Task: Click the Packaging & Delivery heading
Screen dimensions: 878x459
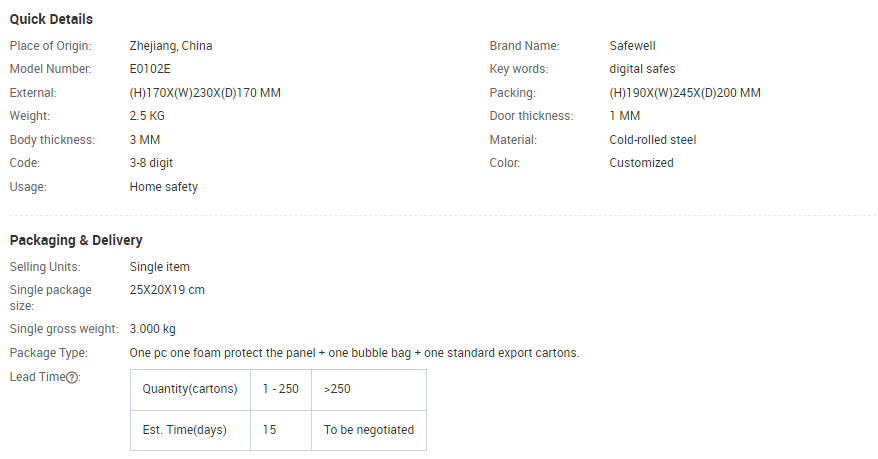Action: pos(76,240)
